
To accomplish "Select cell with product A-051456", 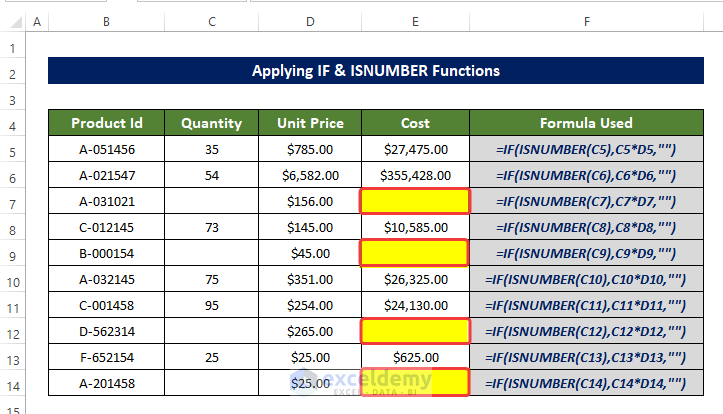I will pyautogui.click(x=107, y=149).
